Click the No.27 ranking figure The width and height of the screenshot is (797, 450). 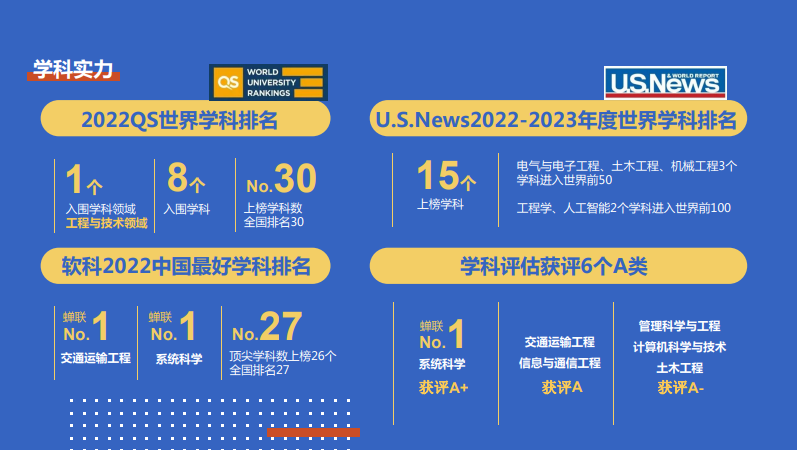(x=267, y=326)
